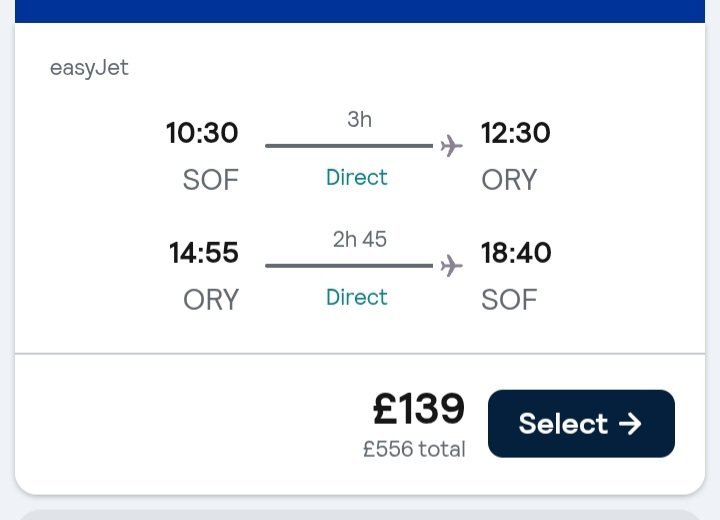This screenshot has height=520, width=720.
Task: Click the blue header bar at top
Action: coord(360,10)
